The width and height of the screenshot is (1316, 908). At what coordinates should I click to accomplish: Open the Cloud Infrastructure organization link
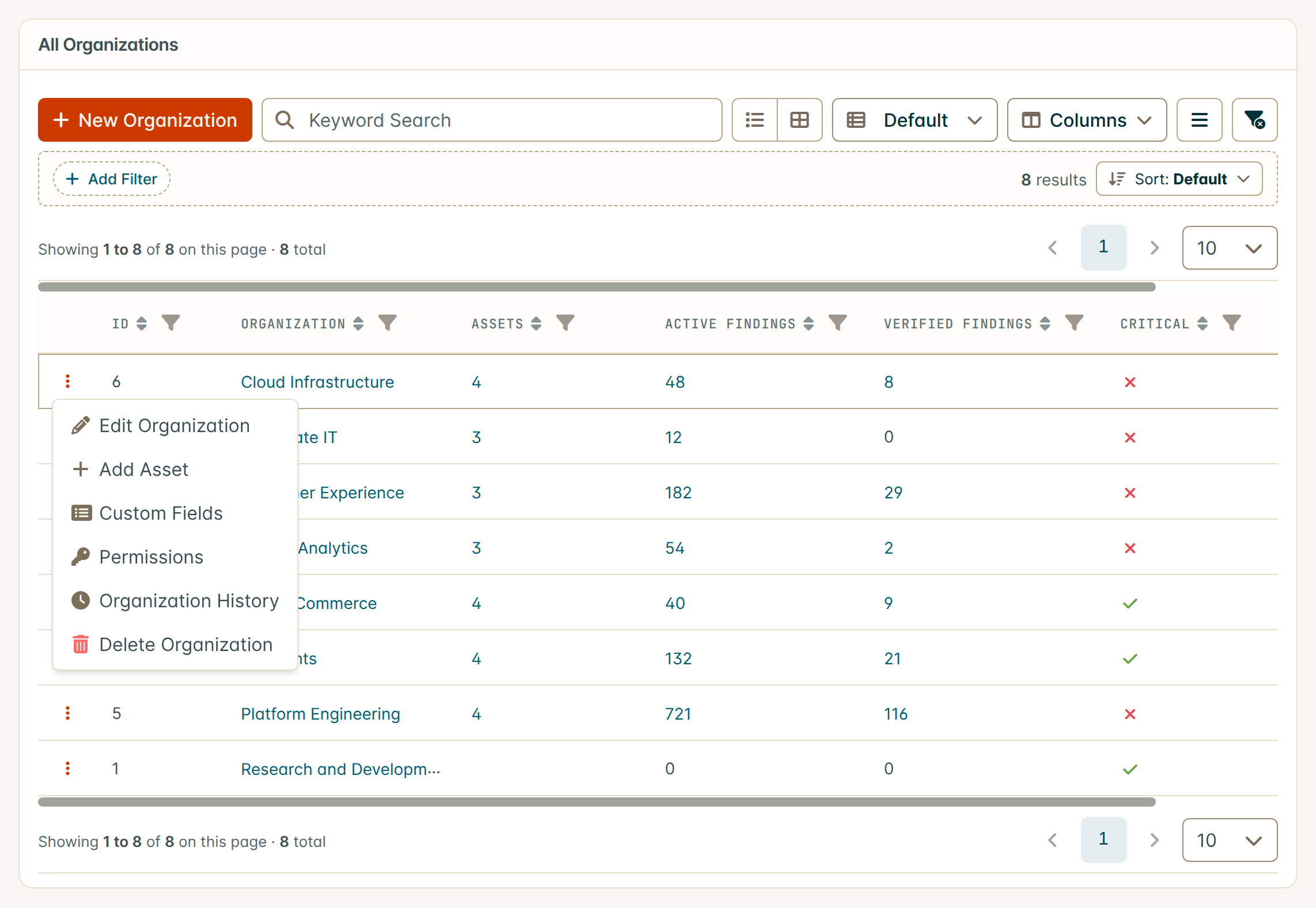click(317, 382)
